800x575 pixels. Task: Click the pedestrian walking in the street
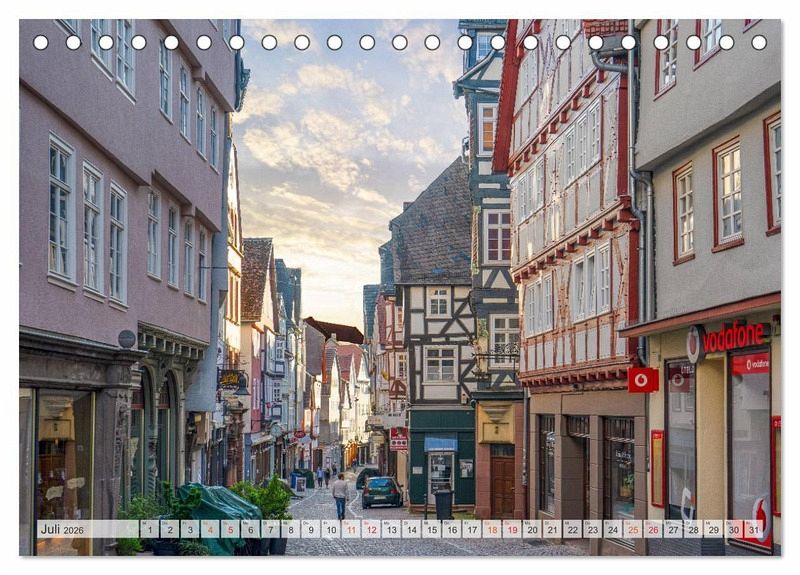click(x=340, y=495)
